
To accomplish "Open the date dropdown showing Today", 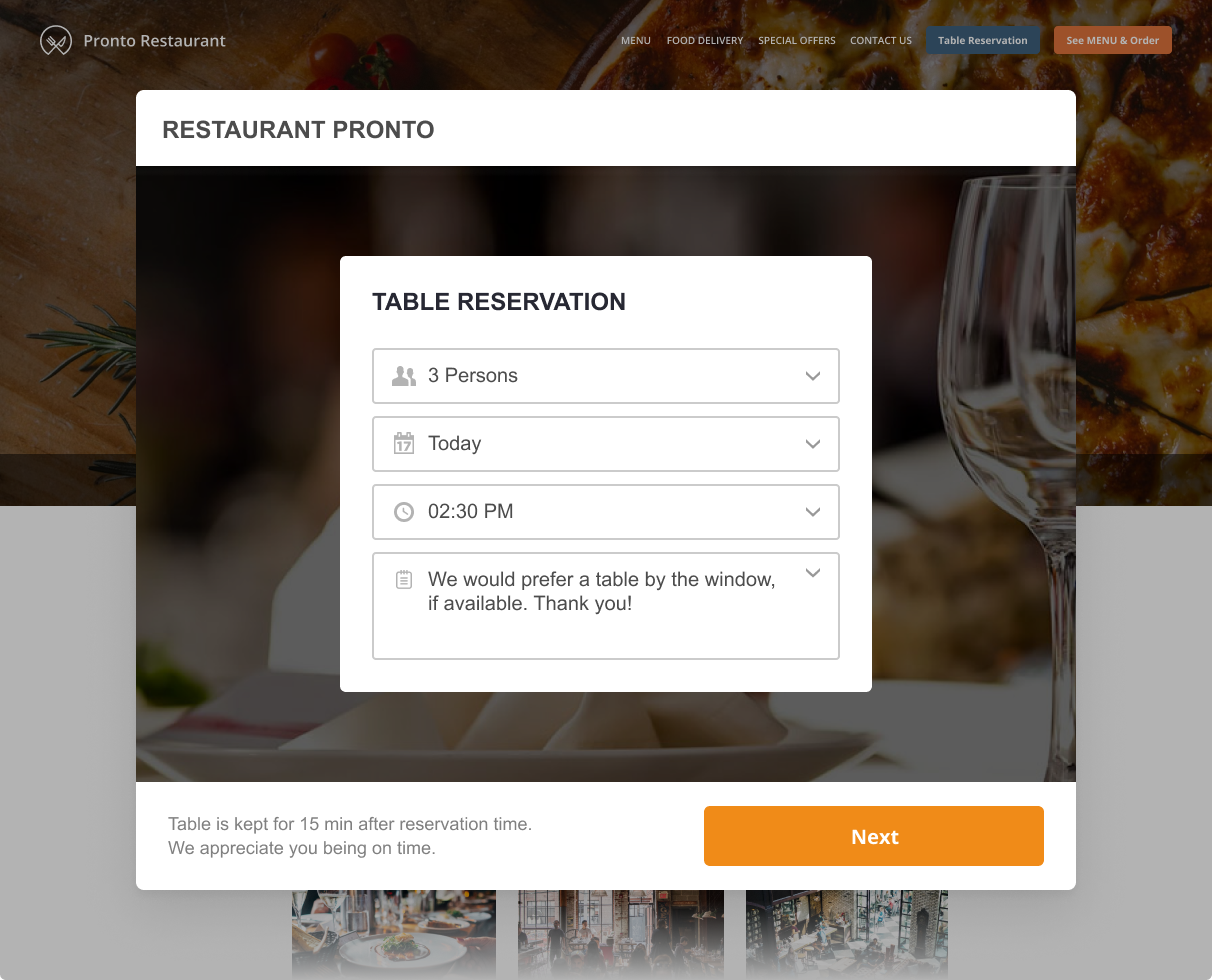I will point(606,444).
